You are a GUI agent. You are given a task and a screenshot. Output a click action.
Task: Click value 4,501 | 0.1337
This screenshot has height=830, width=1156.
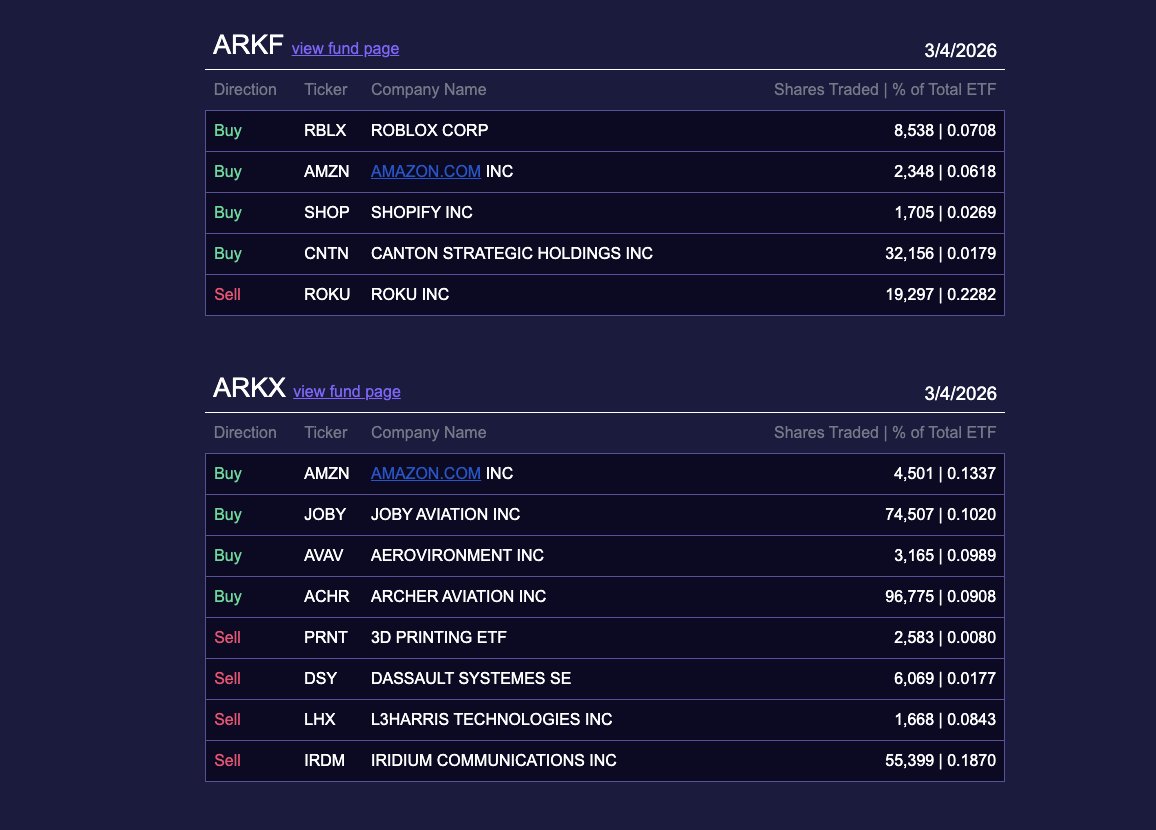click(944, 473)
